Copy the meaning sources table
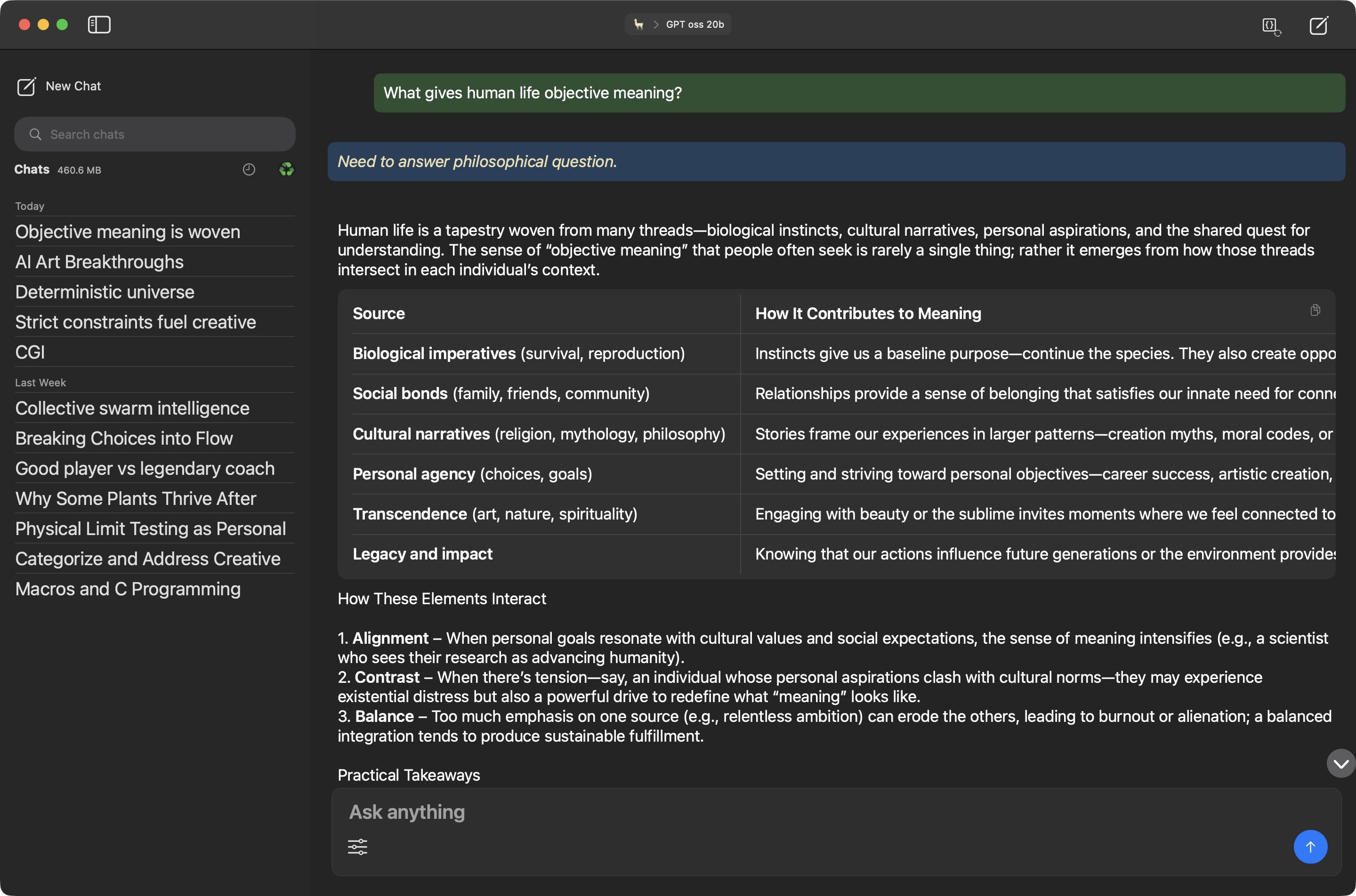 pyautogui.click(x=1315, y=310)
